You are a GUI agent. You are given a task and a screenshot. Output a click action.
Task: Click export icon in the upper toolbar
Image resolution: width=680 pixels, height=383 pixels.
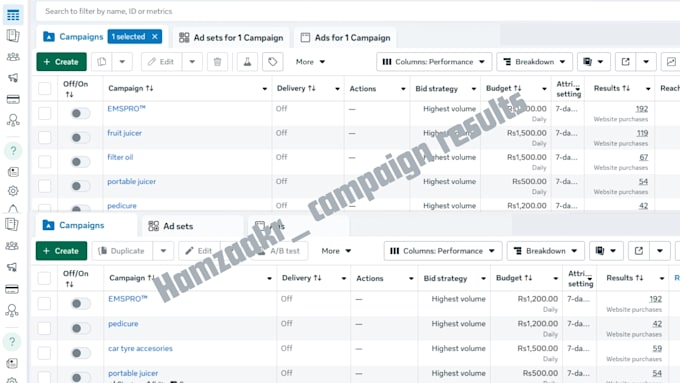coord(625,62)
